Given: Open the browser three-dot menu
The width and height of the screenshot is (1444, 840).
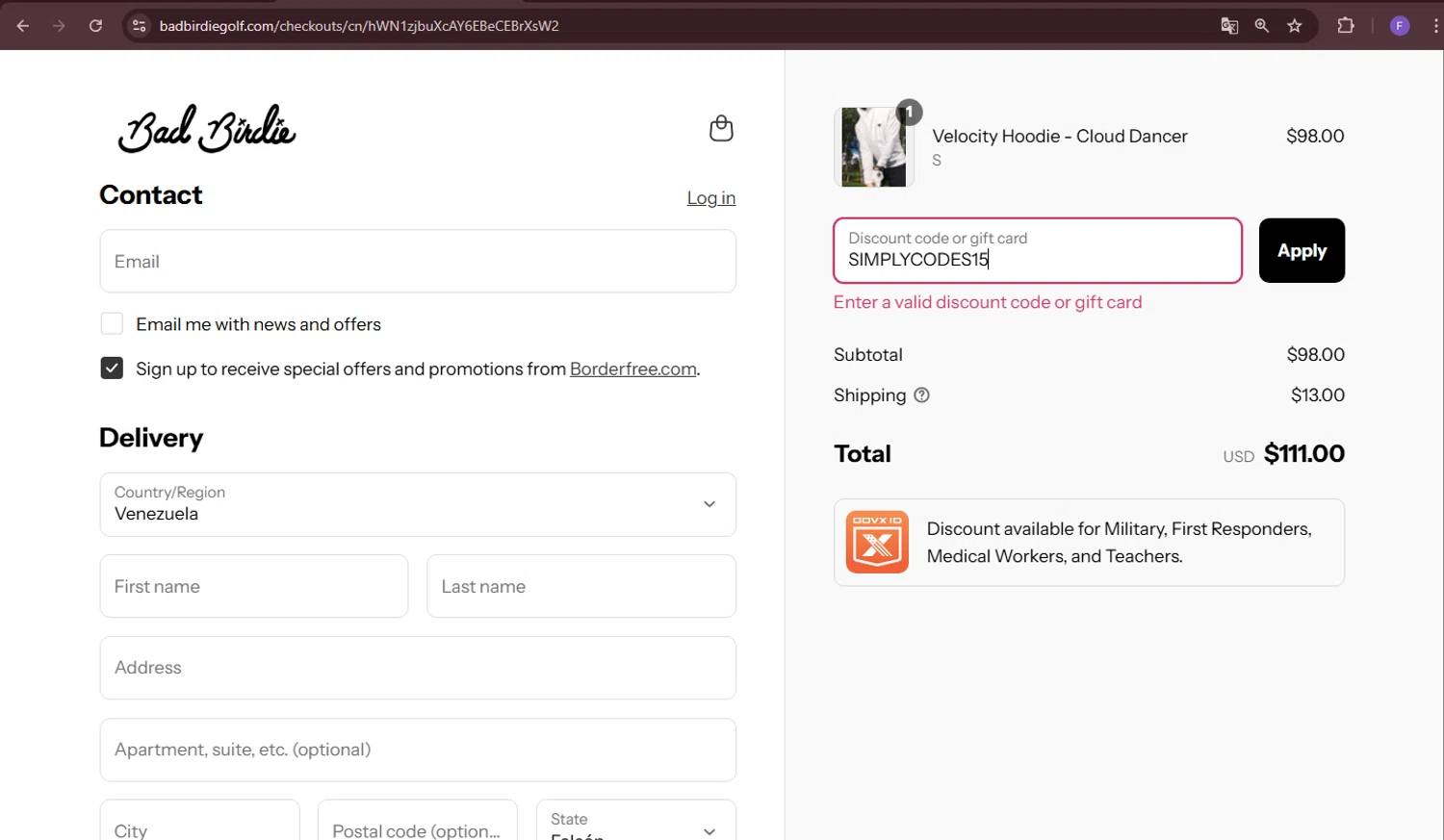Looking at the screenshot, I should 1435,26.
